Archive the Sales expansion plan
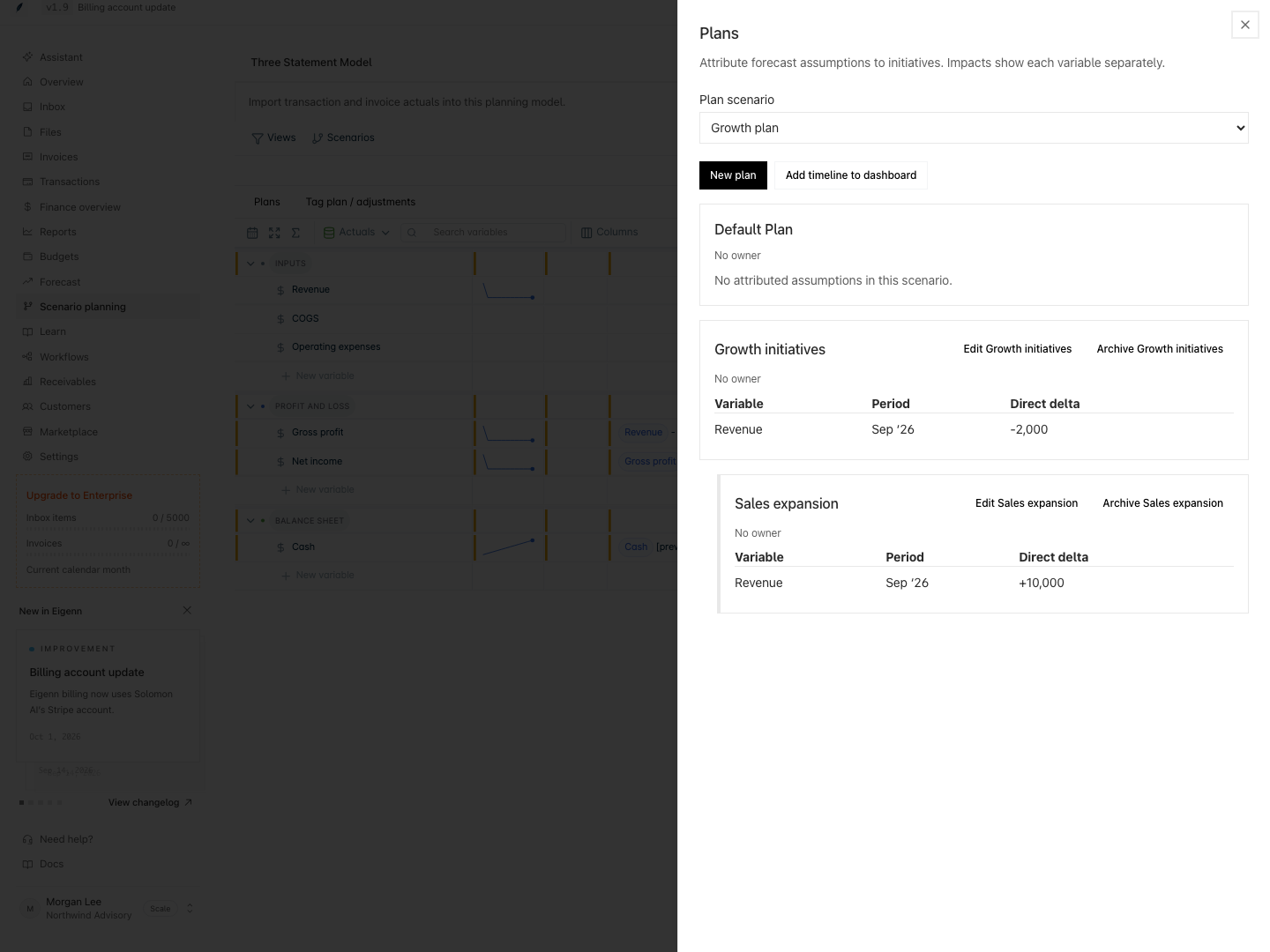The image size is (1270, 952). pyautogui.click(x=1162, y=503)
